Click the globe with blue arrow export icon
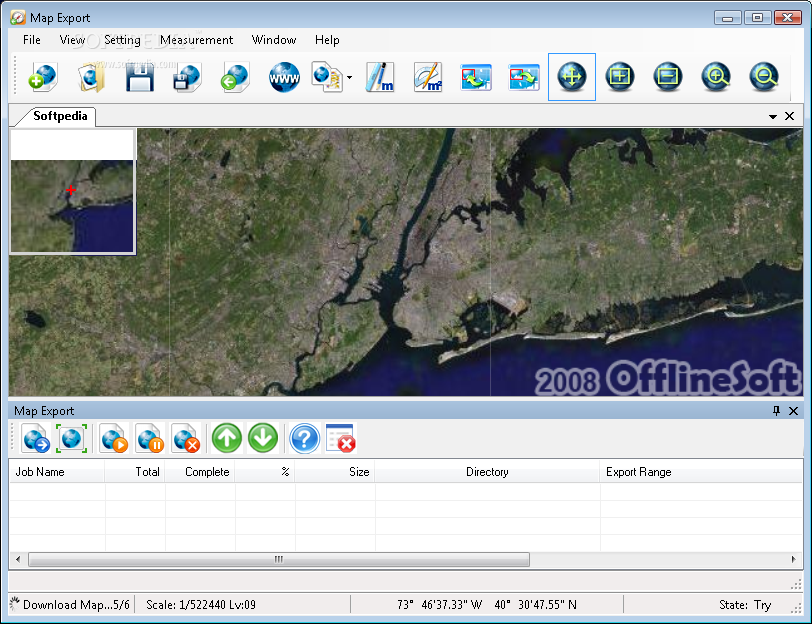Screen dimensions: 812x624 (36, 439)
